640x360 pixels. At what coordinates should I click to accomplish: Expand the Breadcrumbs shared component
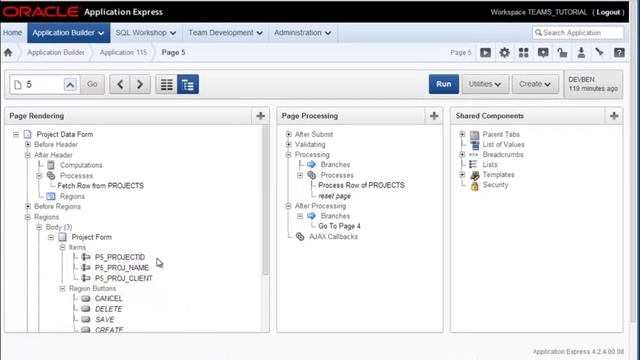pyautogui.click(x=462, y=155)
